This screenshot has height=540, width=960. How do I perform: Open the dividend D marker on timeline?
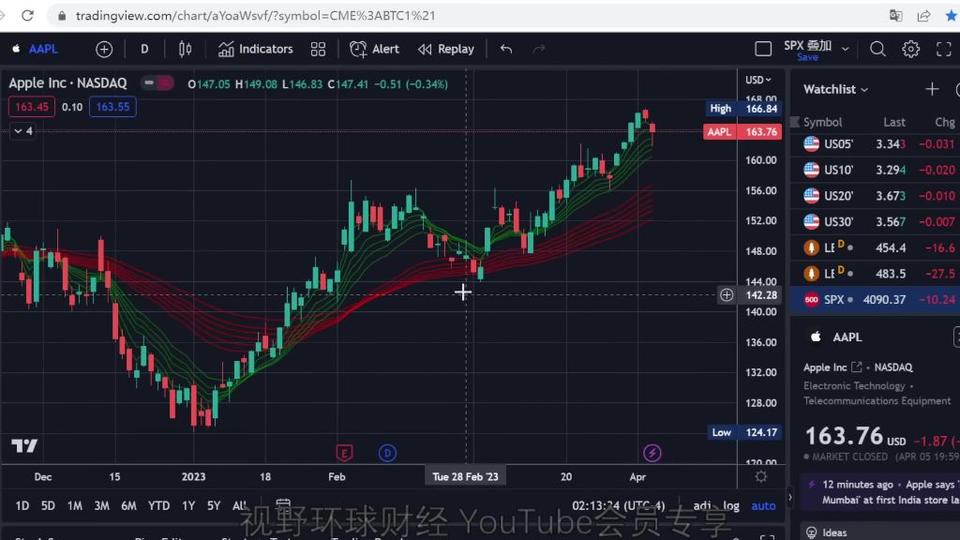coord(387,453)
